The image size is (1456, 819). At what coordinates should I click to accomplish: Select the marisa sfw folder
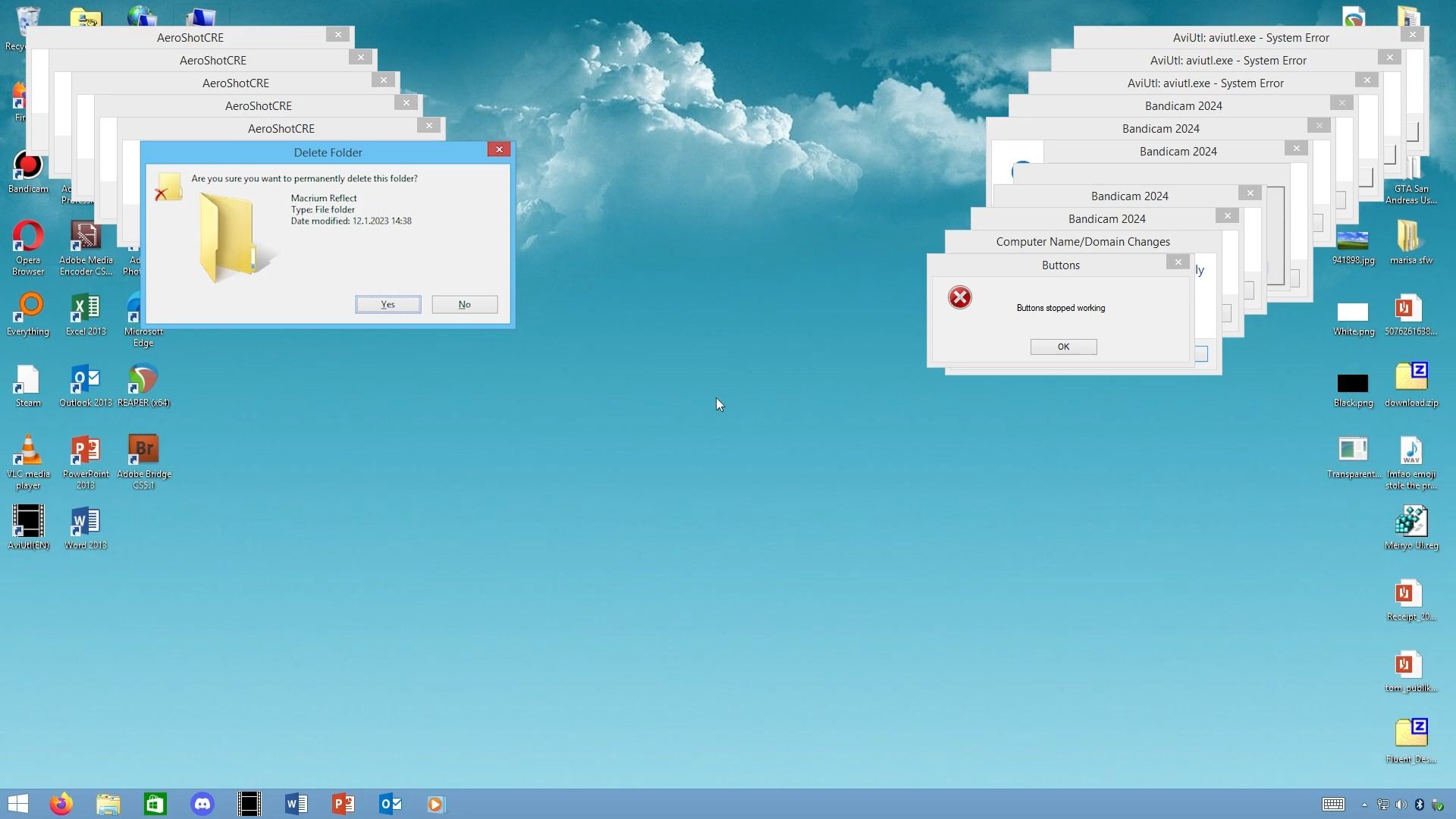tap(1410, 243)
